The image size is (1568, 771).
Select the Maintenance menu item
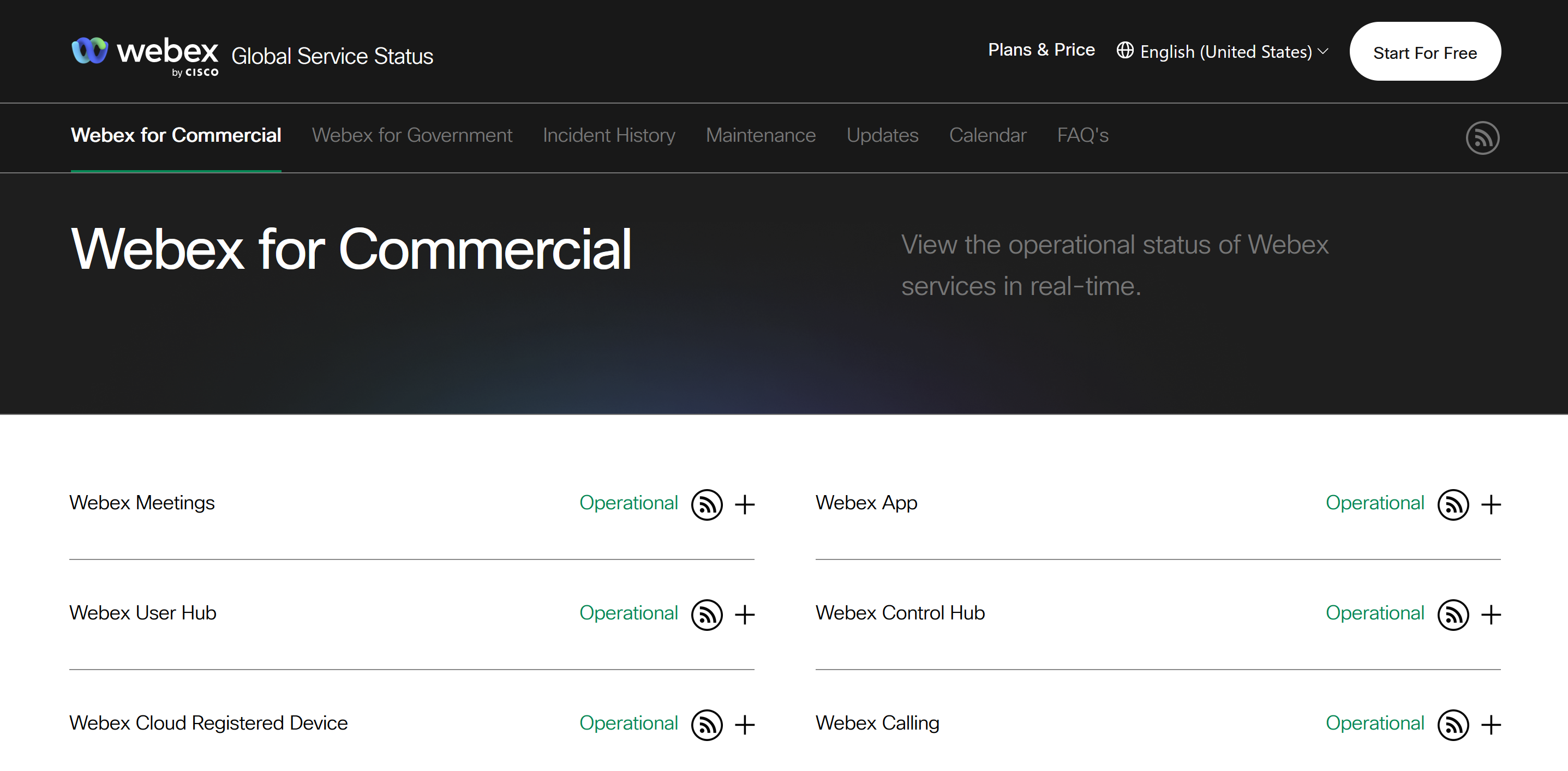(x=760, y=135)
